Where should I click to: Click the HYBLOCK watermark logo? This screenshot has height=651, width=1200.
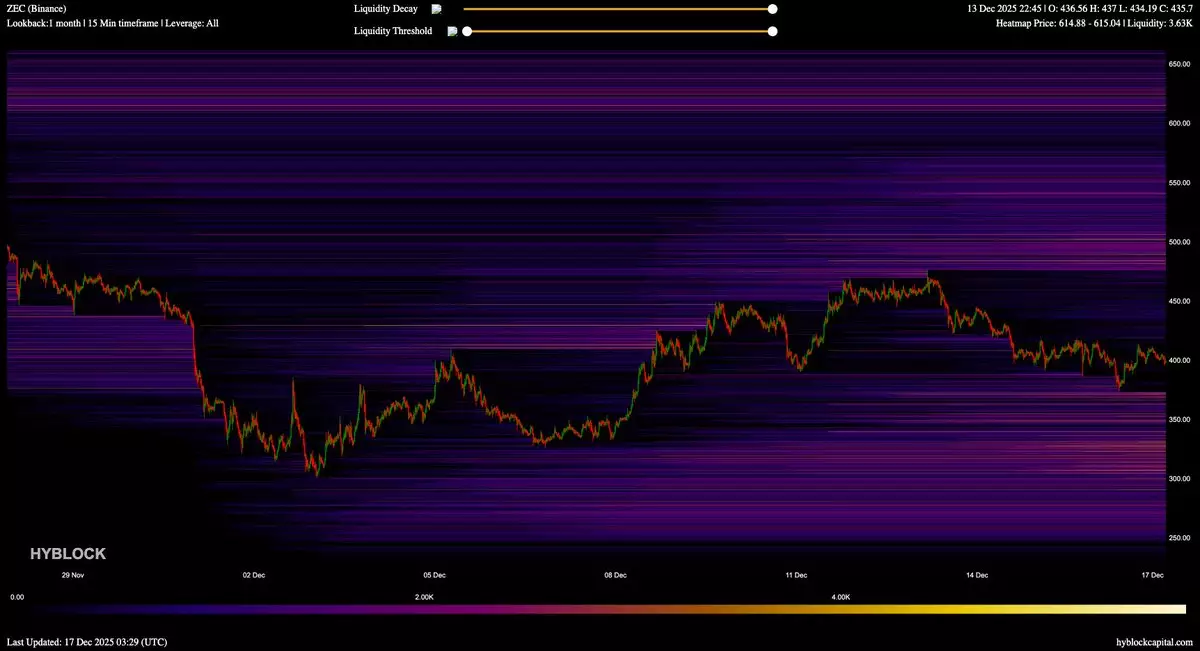(68, 554)
